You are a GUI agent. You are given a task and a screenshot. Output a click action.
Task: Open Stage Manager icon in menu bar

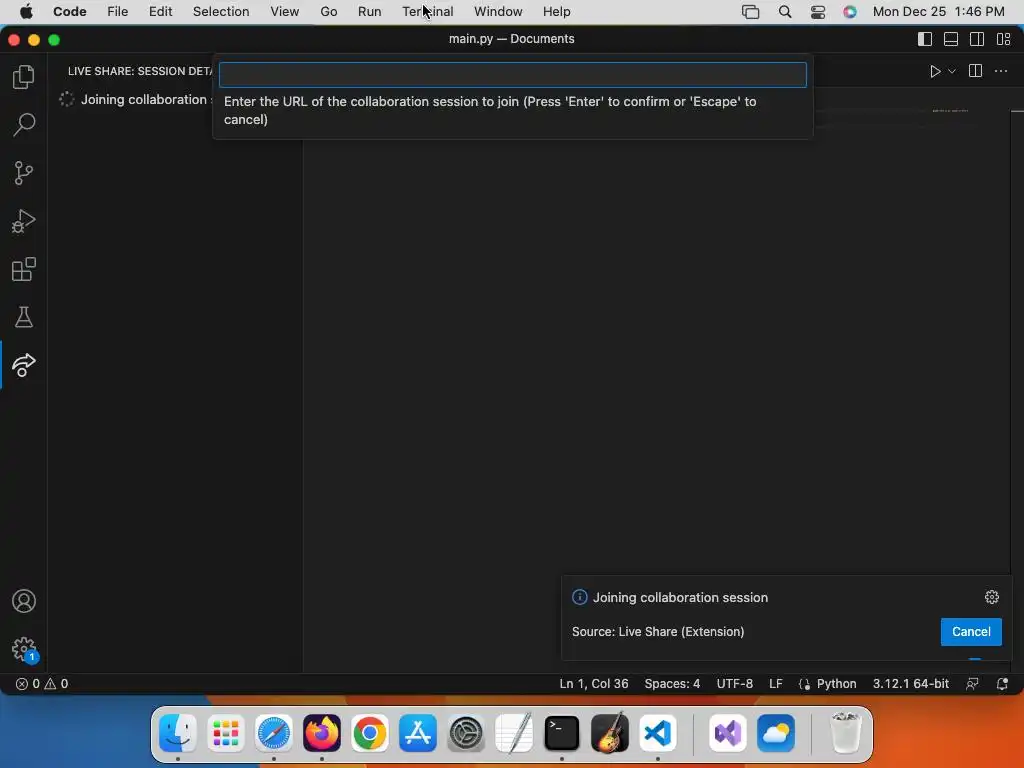click(x=750, y=12)
